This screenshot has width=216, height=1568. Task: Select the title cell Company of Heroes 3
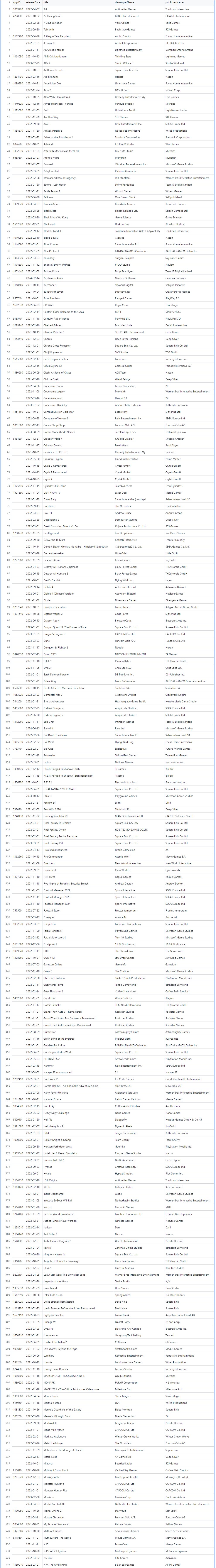click(78, 419)
